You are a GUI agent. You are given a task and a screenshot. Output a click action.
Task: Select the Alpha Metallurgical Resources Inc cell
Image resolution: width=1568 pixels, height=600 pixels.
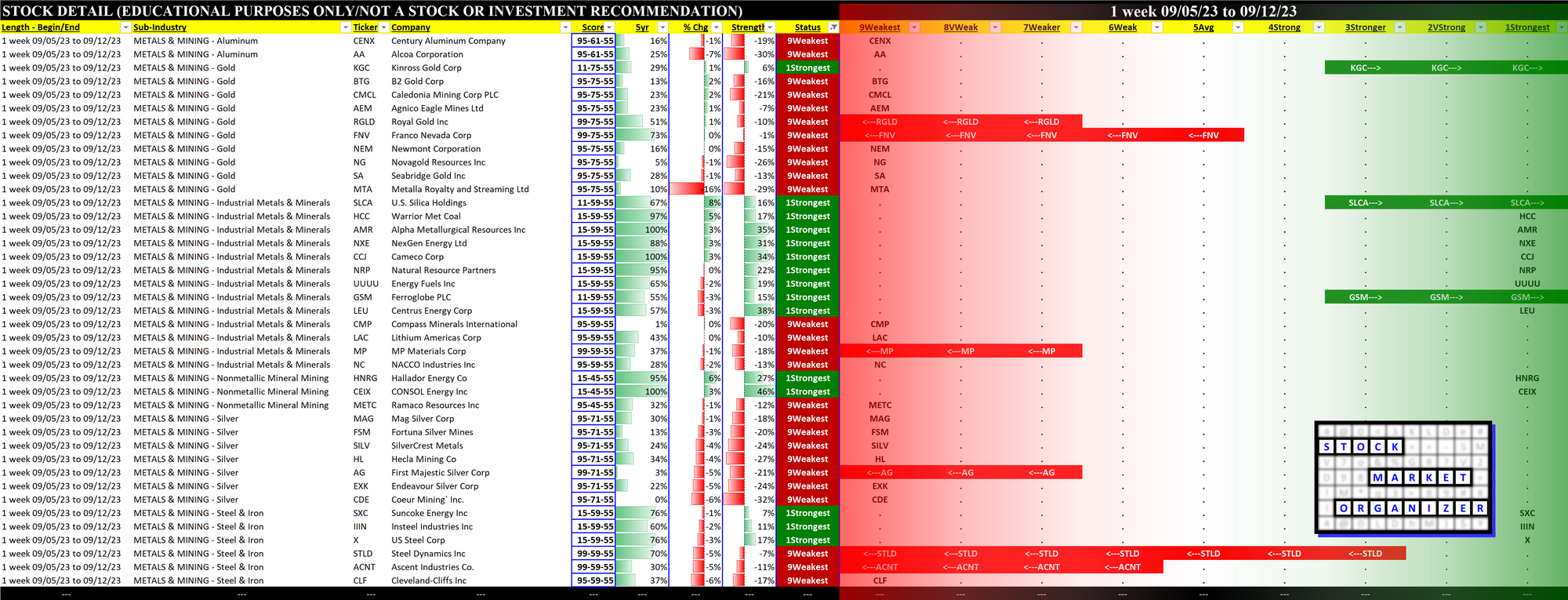click(481, 230)
